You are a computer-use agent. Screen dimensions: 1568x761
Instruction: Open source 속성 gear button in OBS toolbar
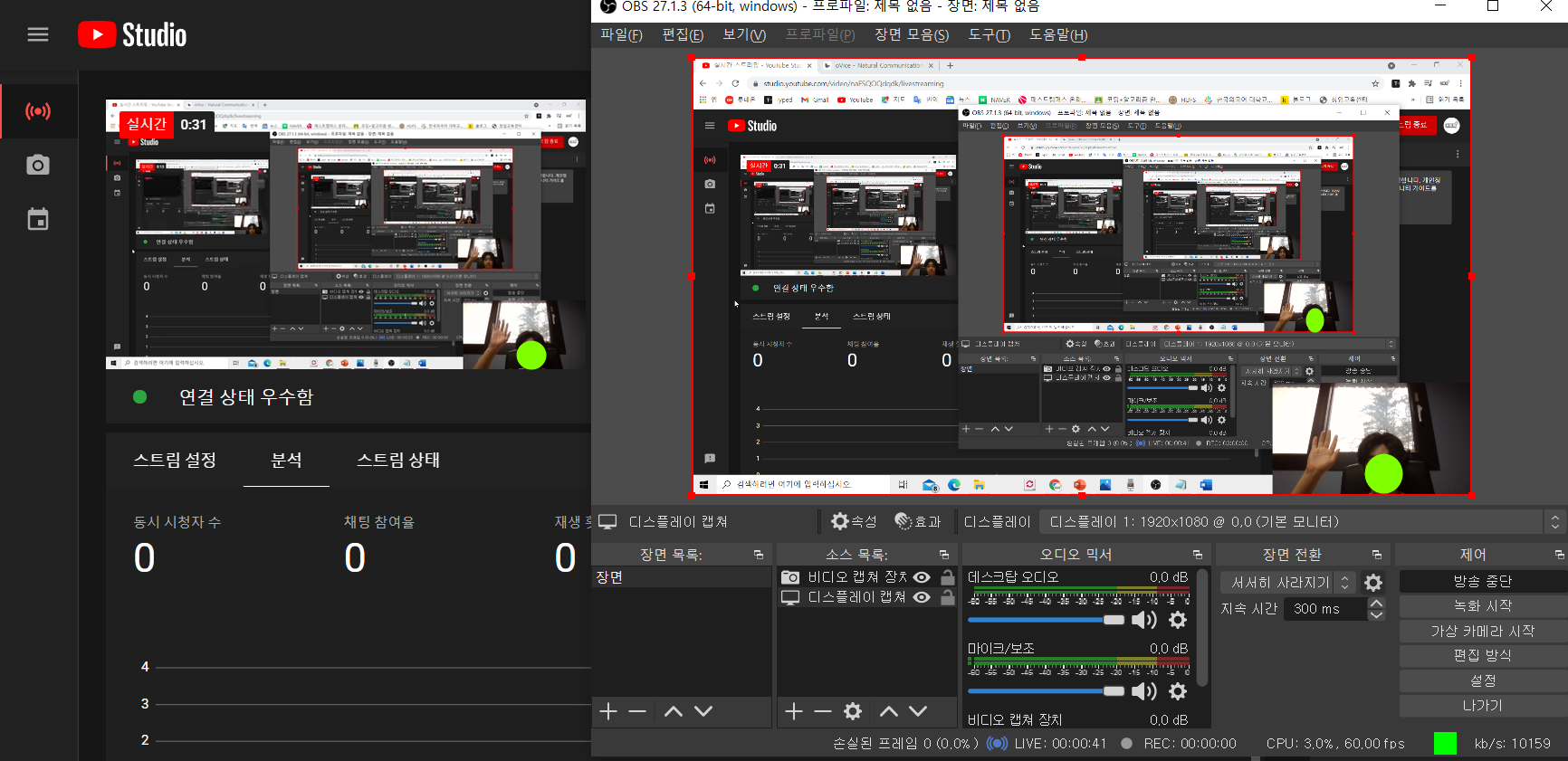[854, 521]
